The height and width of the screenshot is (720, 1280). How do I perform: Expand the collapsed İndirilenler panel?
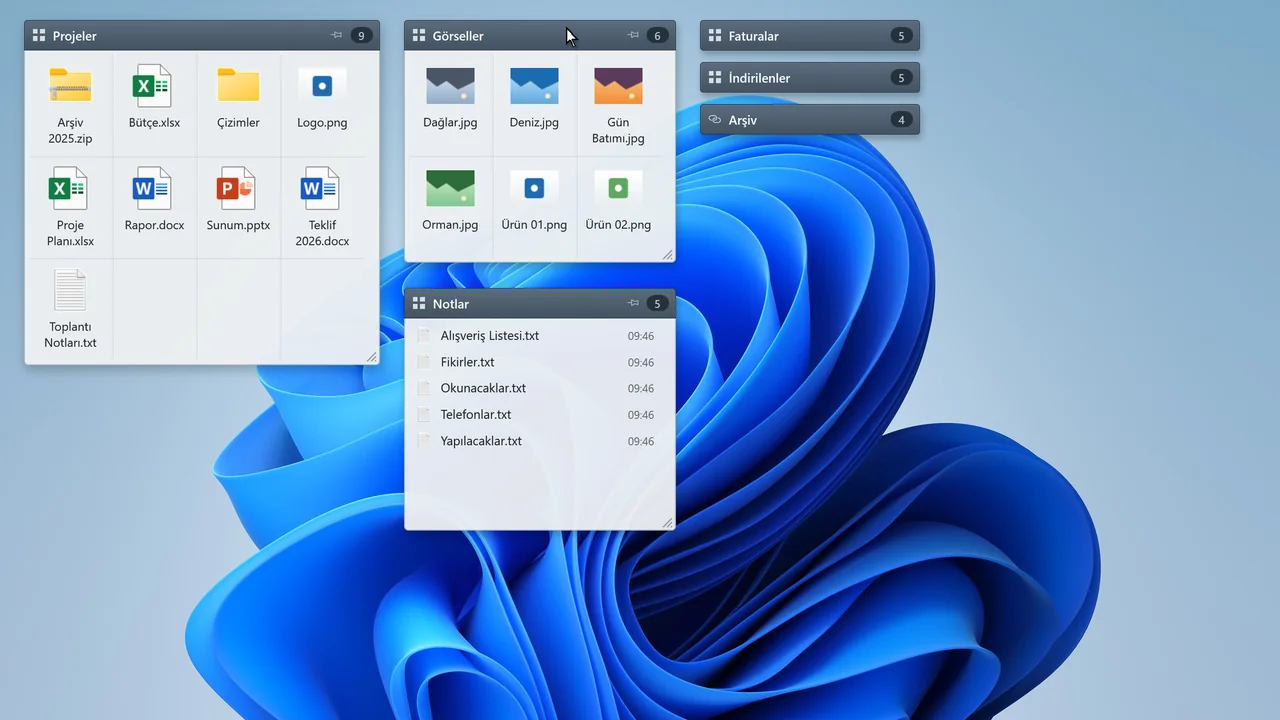click(x=810, y=78)
